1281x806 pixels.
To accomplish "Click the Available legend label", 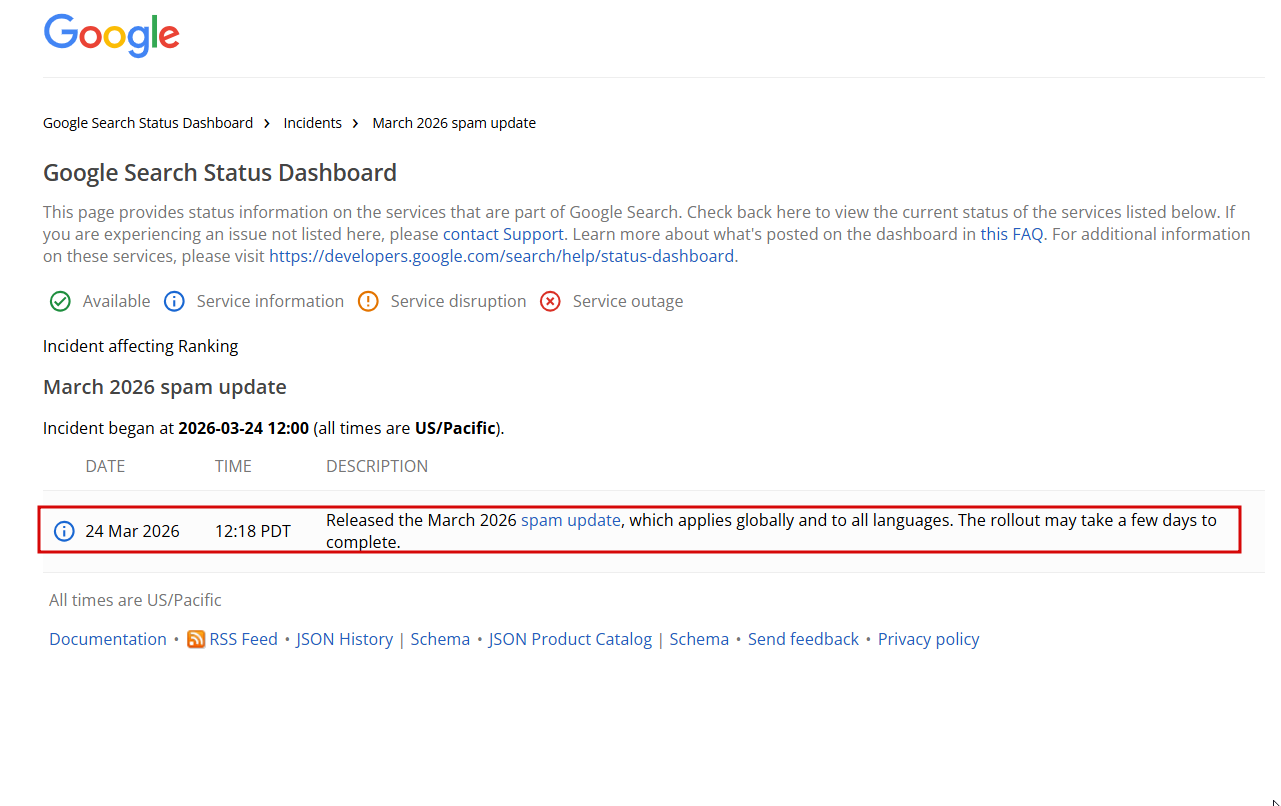I will coord(116,301).
